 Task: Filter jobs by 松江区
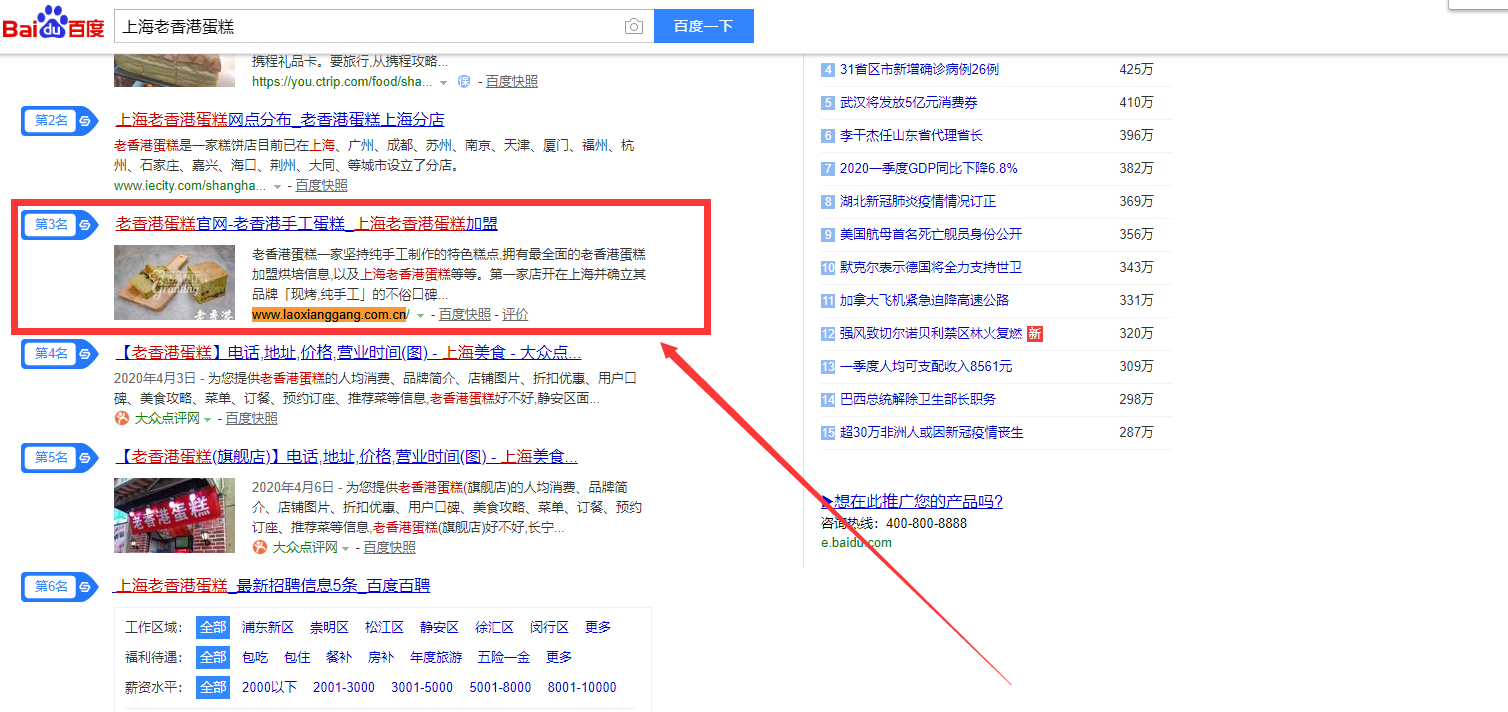[384, 627]
